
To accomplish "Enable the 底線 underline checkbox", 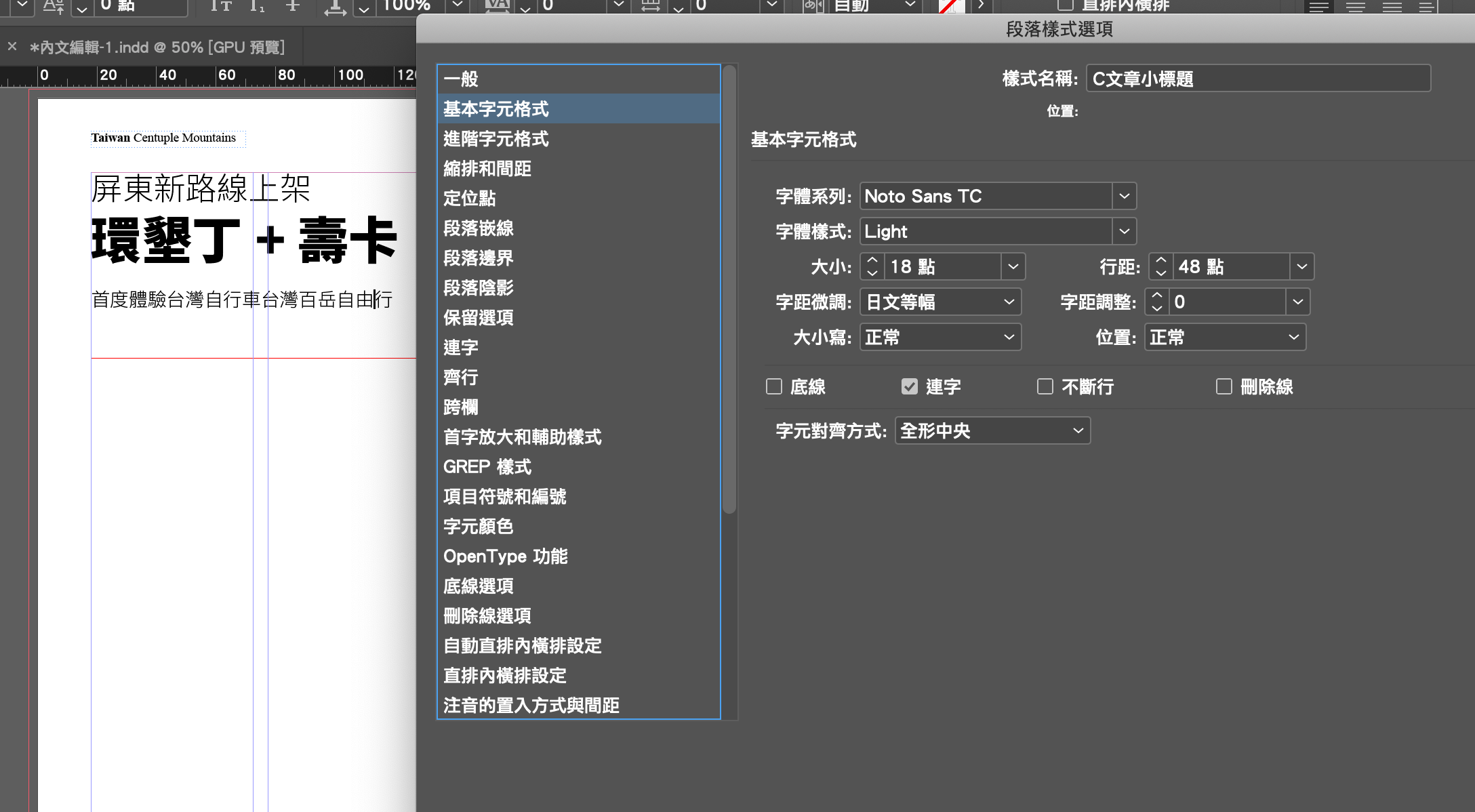I will coord(774,386).
